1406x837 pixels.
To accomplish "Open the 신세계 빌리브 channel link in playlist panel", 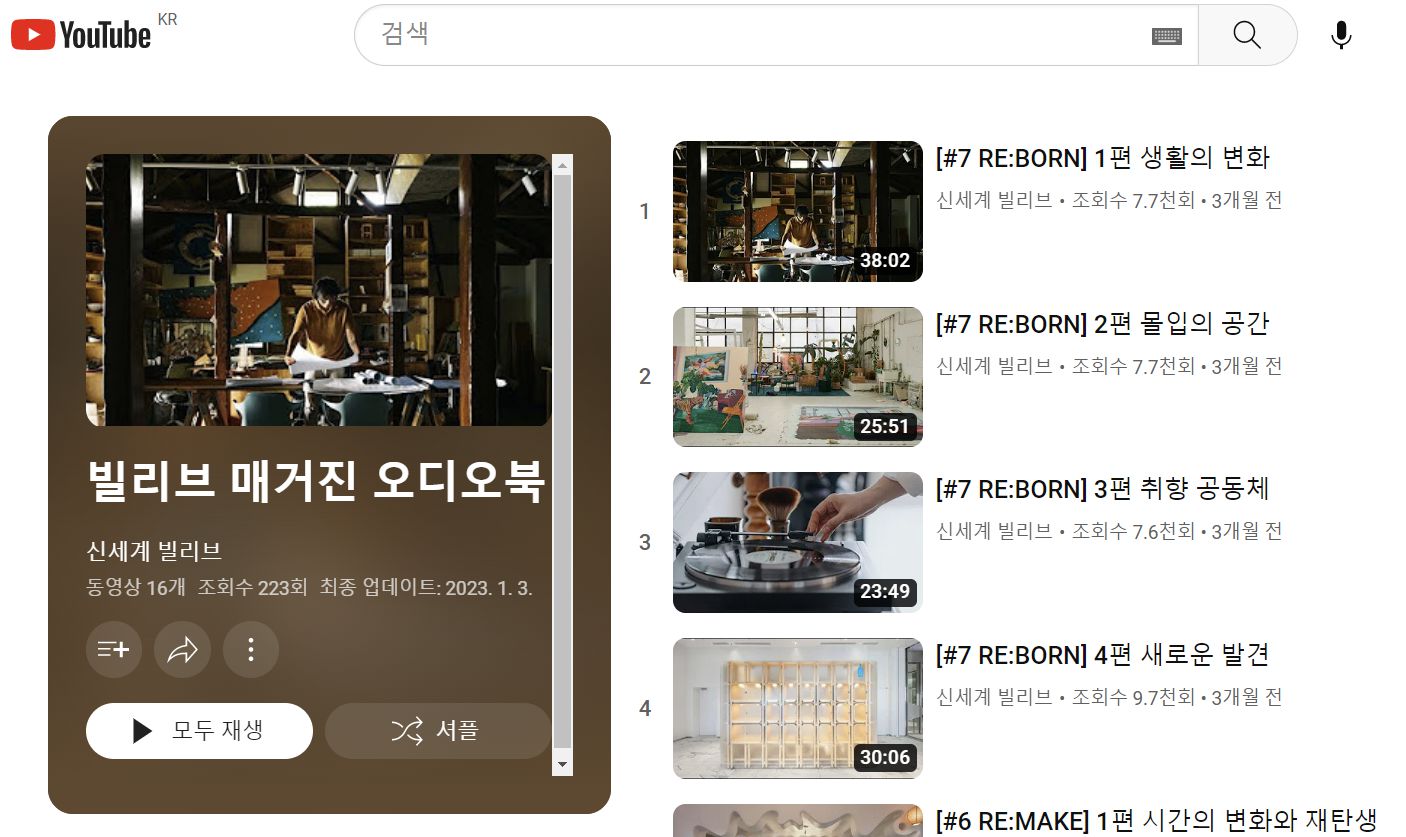I will (x=154, y=550).
